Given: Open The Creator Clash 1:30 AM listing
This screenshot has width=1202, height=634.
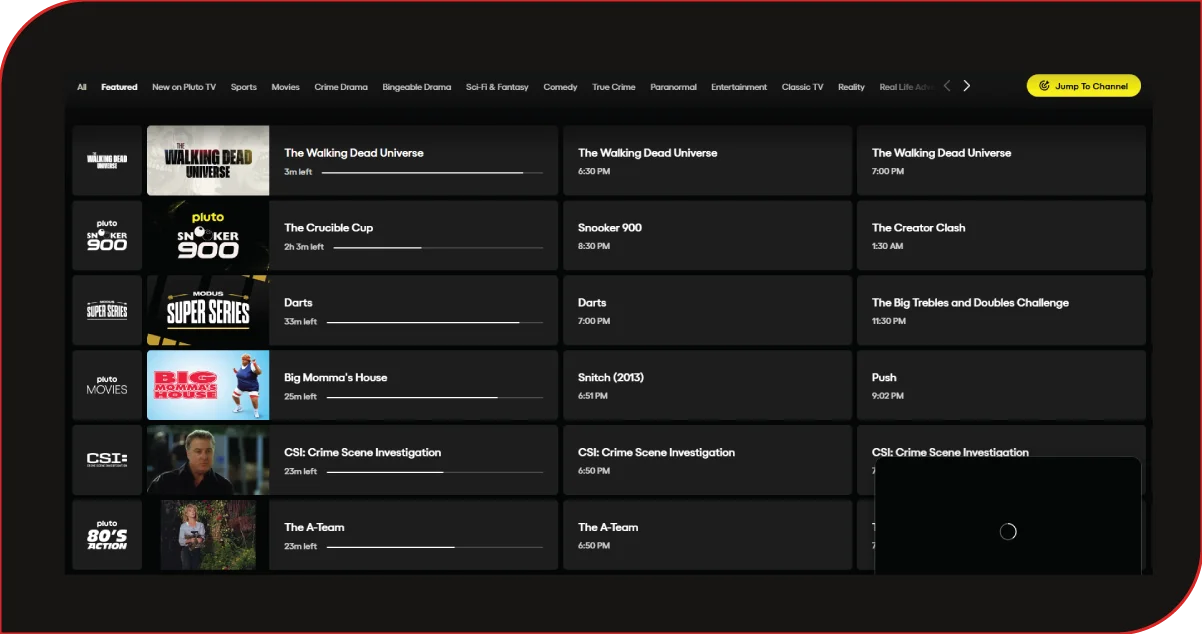Looking at the screenshot, I should [1001, 235].
